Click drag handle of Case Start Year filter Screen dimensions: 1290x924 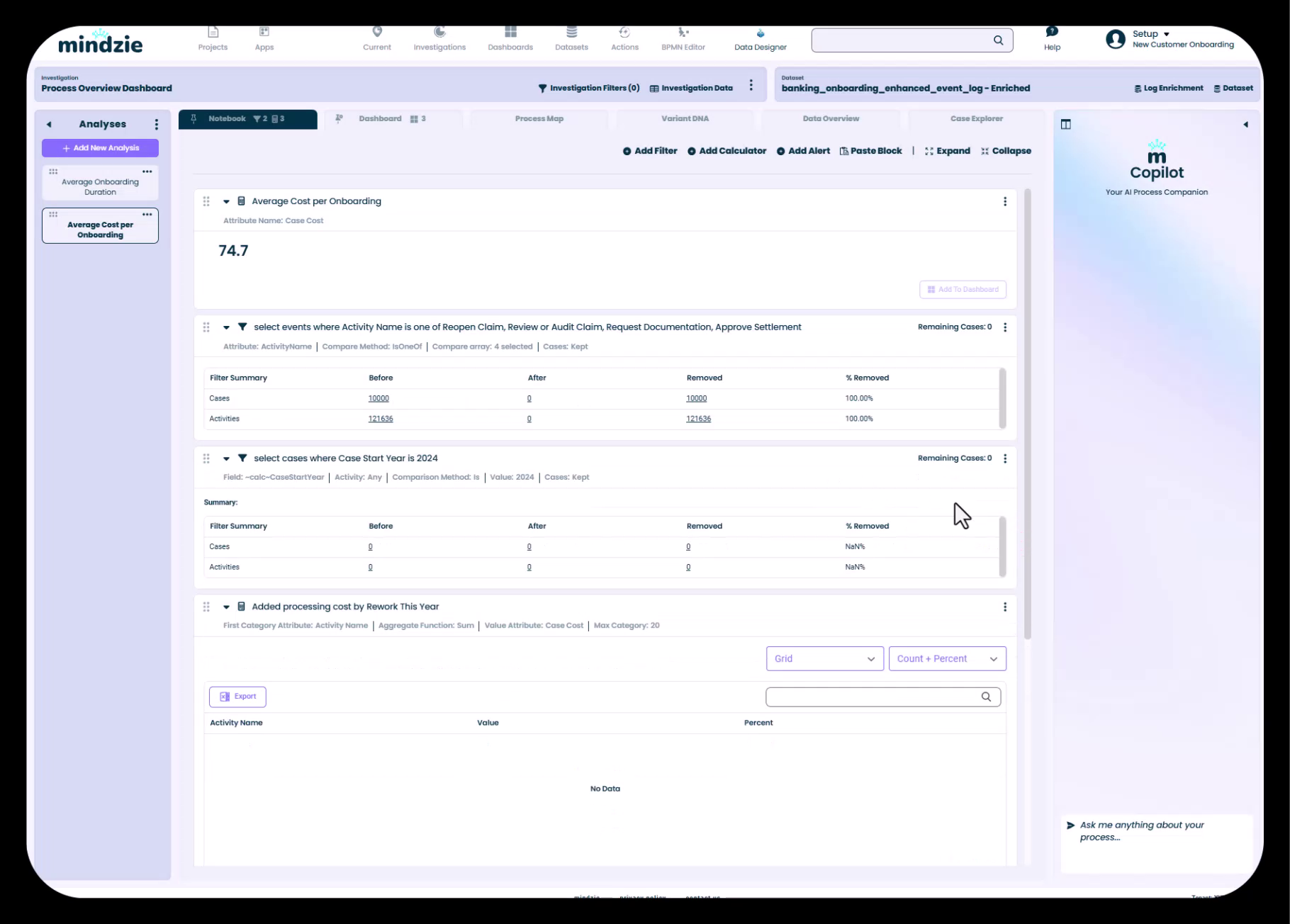click(206, 458)
